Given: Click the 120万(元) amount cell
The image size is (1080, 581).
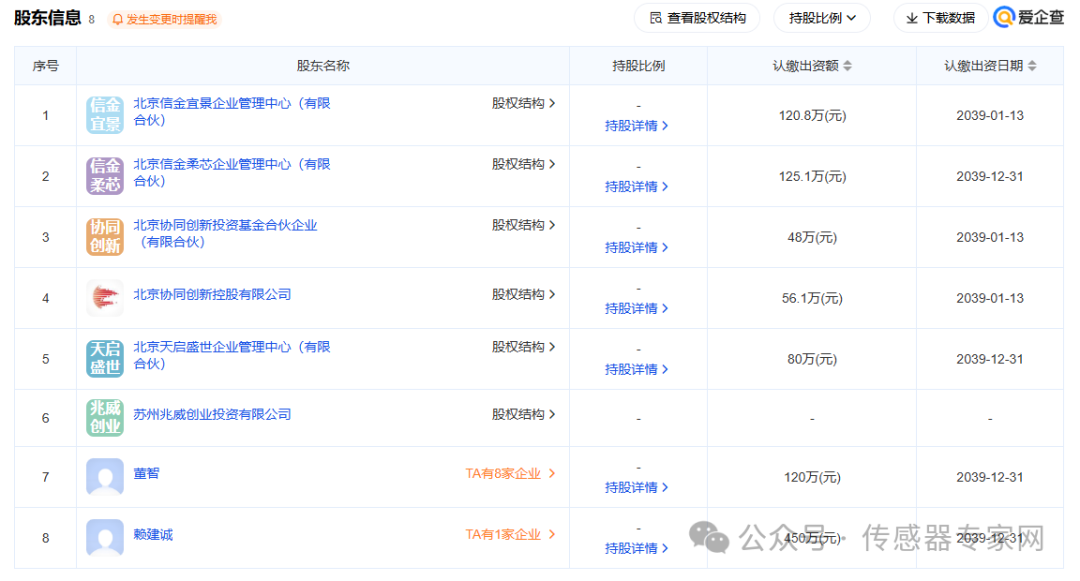Looking at the screenshot, I should (x=812, y=477).
